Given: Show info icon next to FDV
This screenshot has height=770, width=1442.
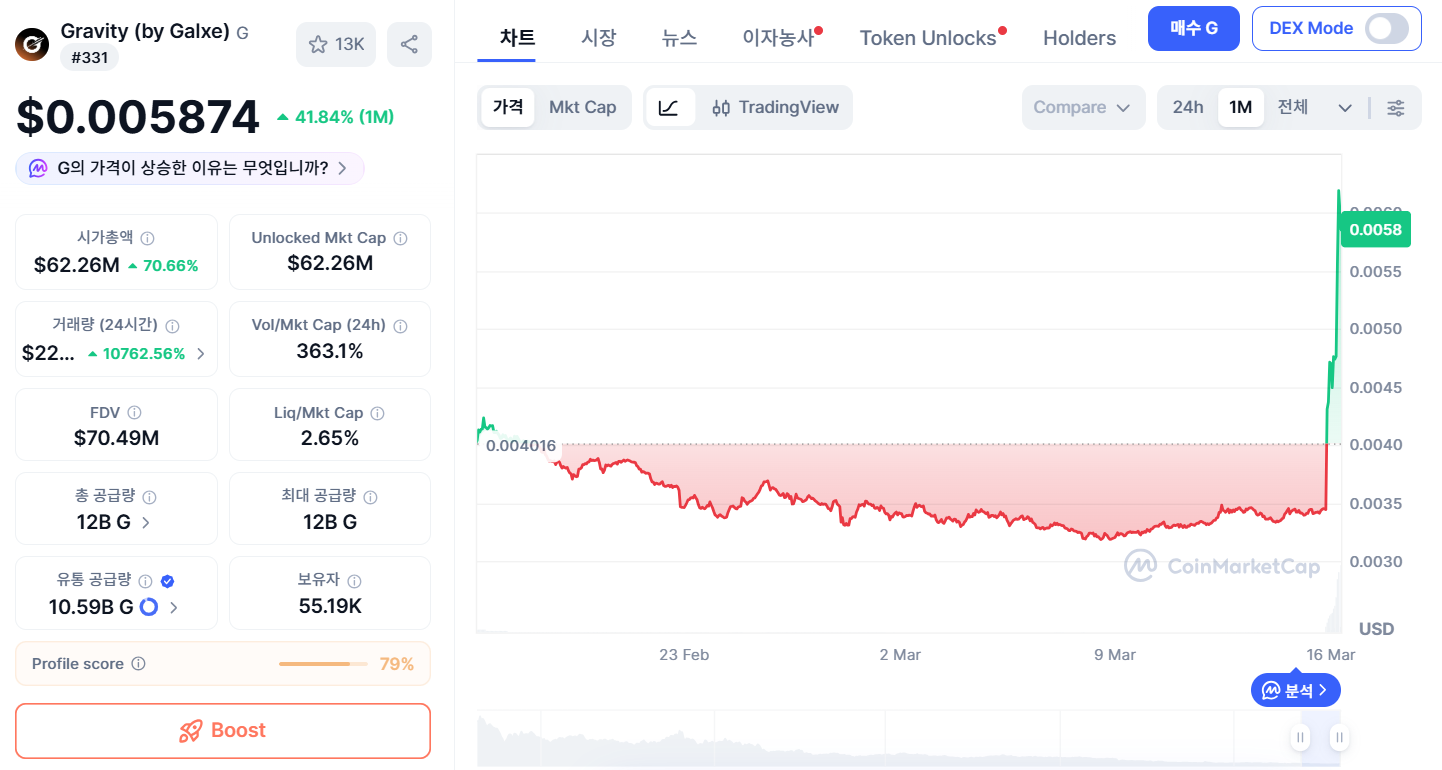Looking at the screenshot, I should click(134, 412).
